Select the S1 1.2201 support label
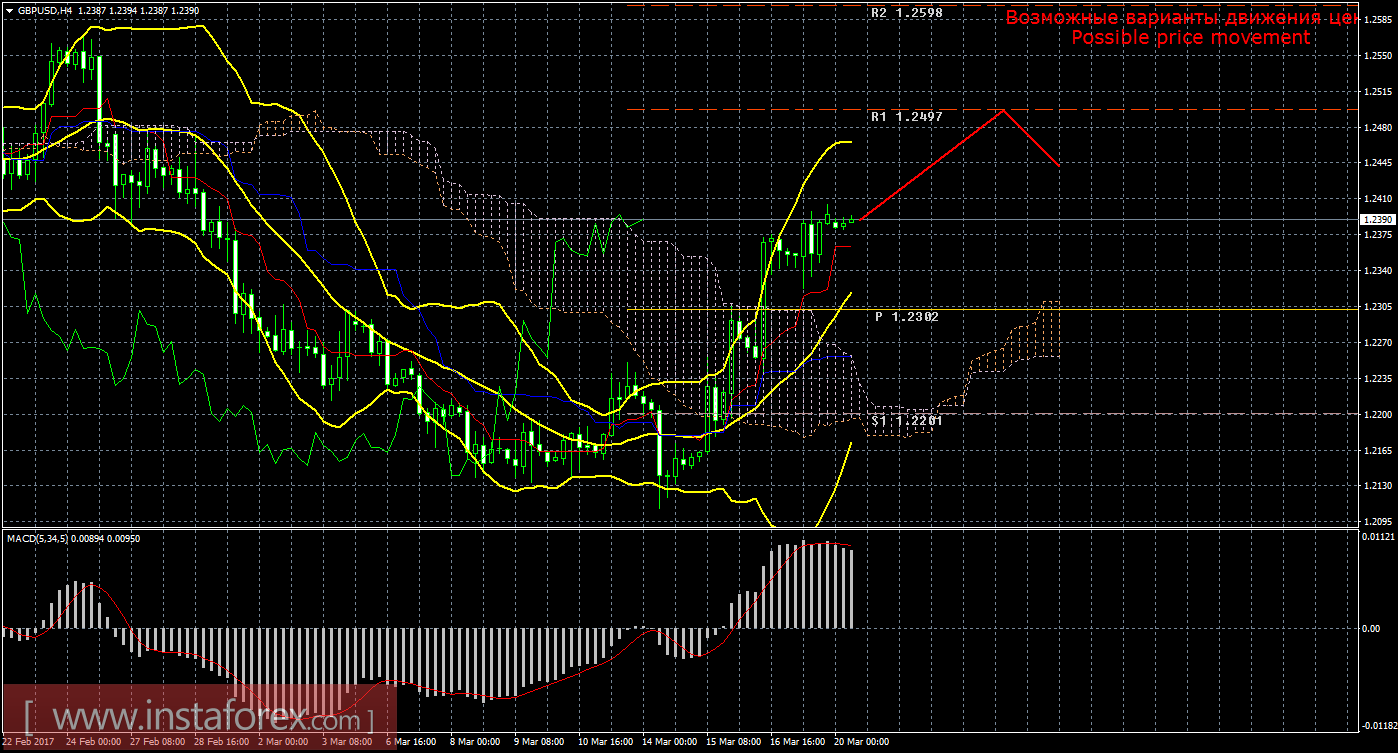The height and width of the screenshot is (753, 1398). [906, 421]
